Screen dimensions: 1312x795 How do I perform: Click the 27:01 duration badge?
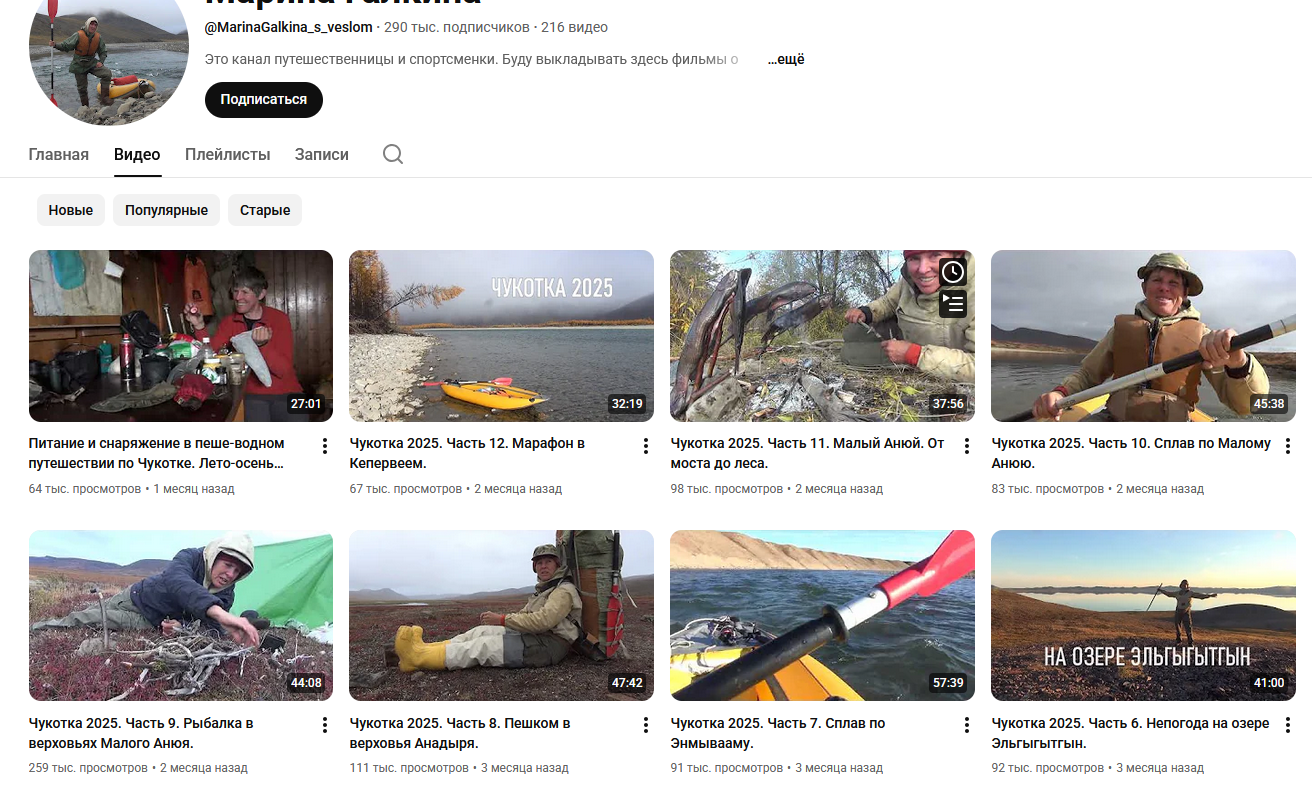[x=306, y=404]
